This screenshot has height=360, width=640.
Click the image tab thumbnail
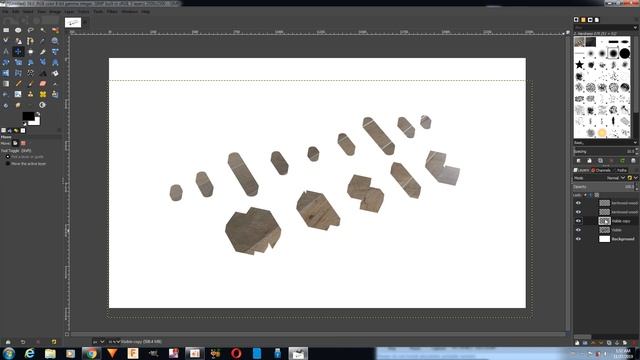point(73,23)
